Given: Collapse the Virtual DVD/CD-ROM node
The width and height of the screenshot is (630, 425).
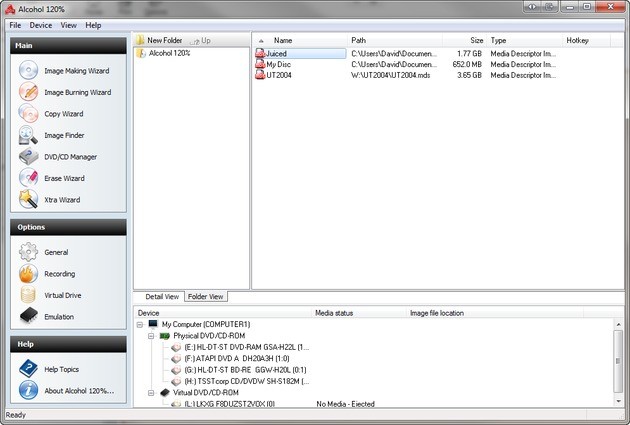Looking at the screenshot, I should 151,393.
